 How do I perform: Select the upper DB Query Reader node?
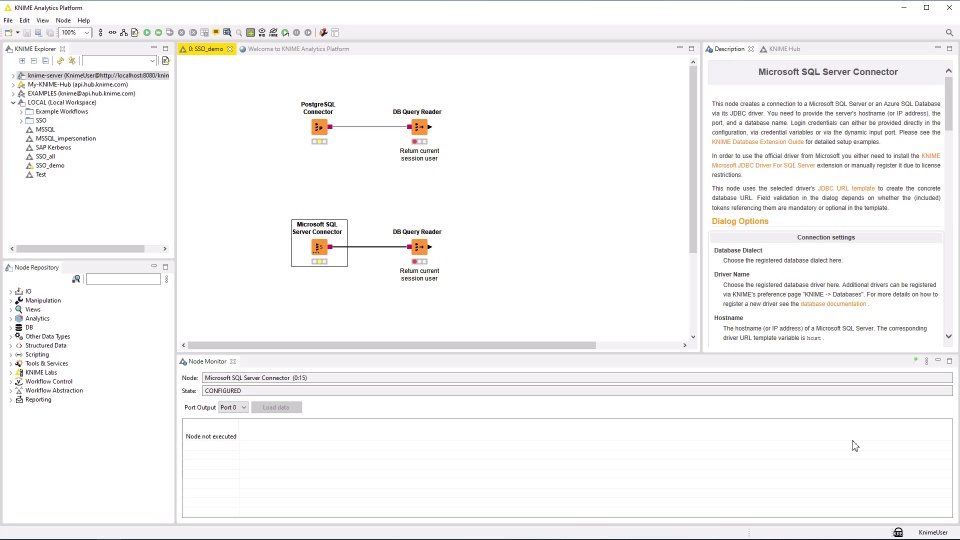419,127
